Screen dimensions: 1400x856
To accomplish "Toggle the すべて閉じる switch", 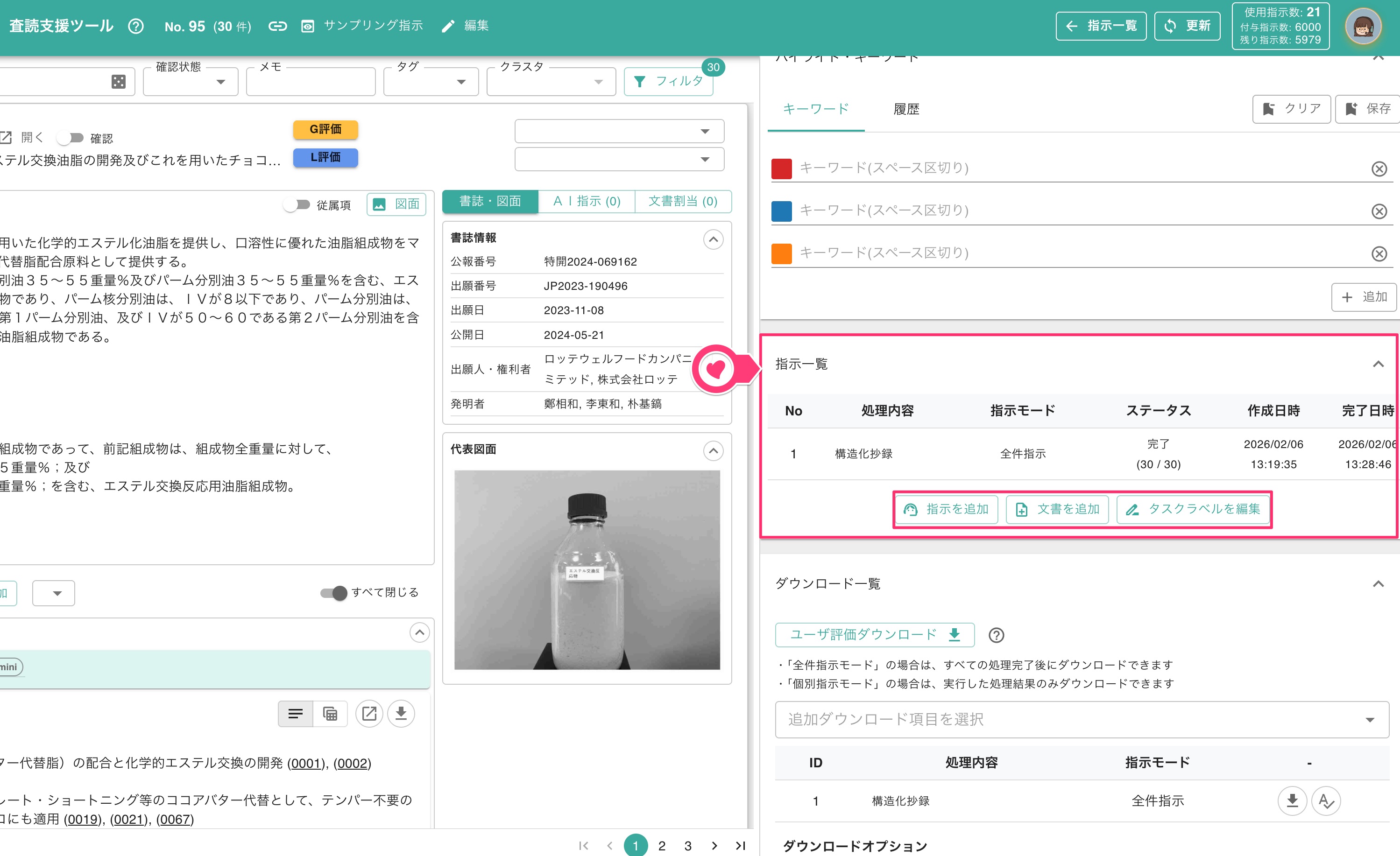I will coord(333,593).
